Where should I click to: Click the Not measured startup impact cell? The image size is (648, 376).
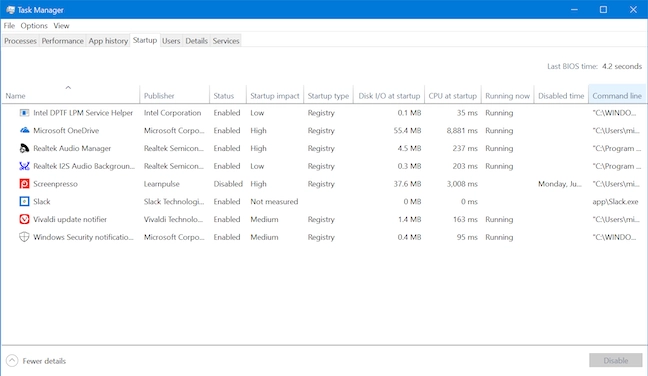click(274, 202)
